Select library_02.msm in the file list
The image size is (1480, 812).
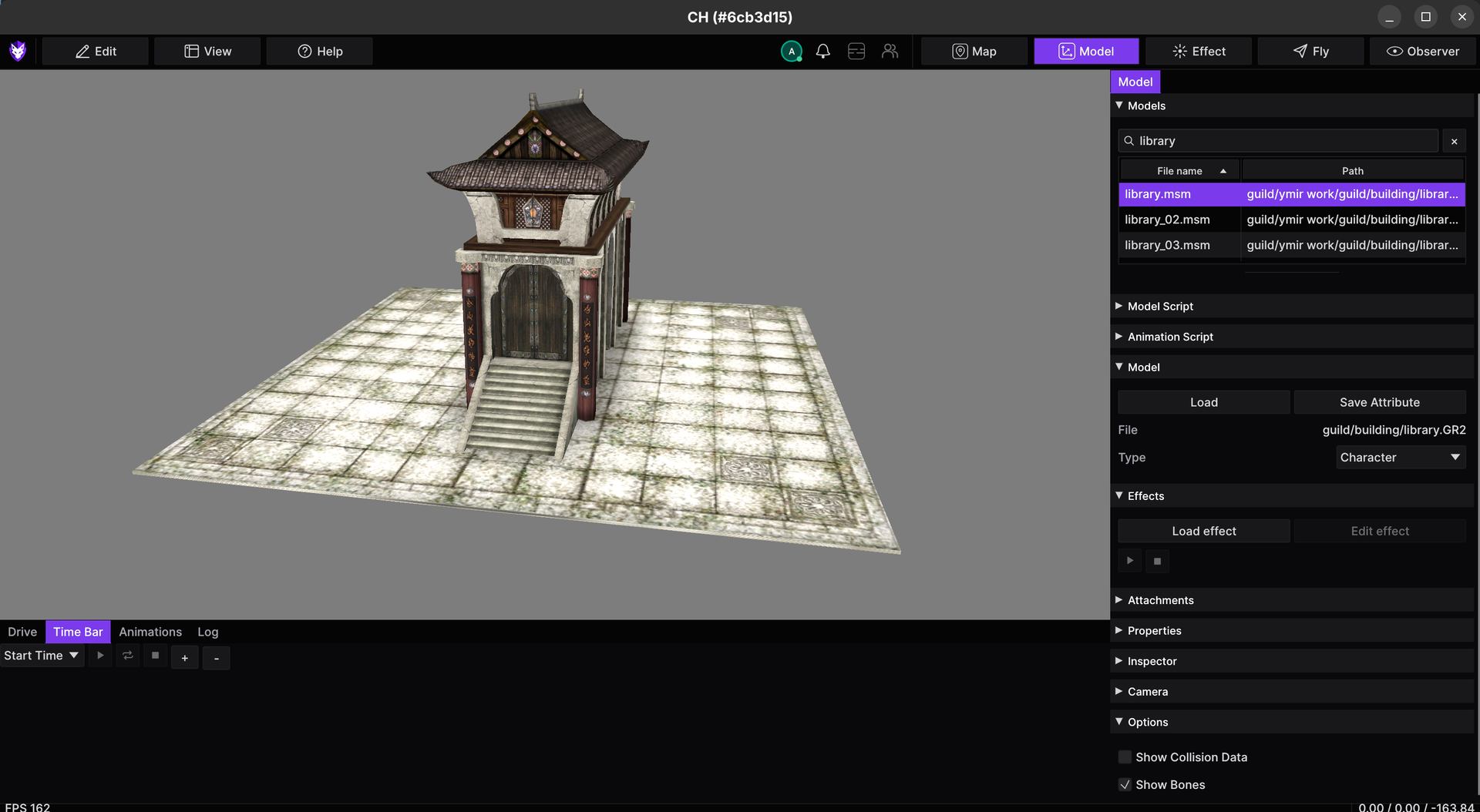[x=1292, y=220]
